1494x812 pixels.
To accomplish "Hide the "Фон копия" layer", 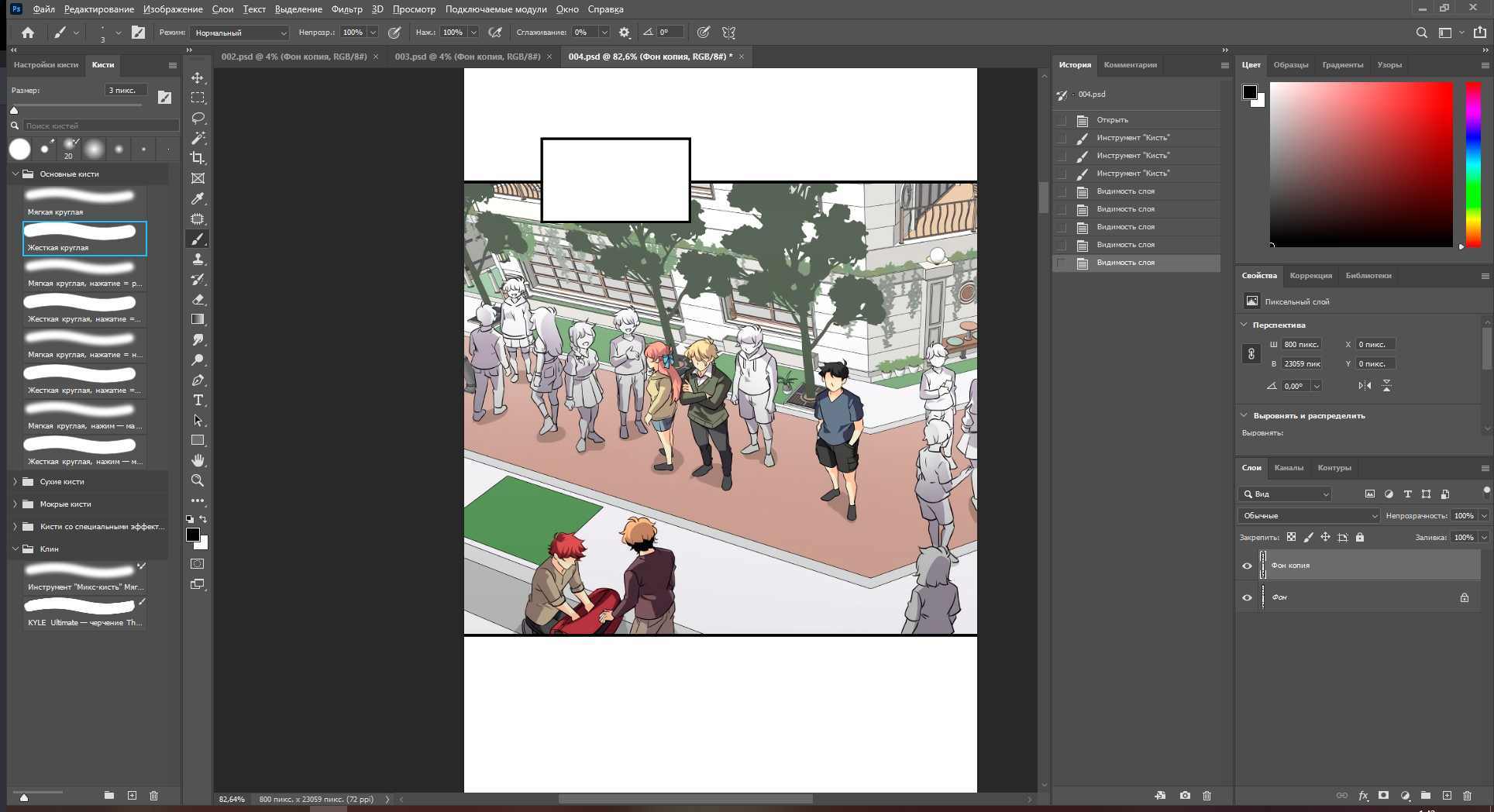I will (1247, 566).
